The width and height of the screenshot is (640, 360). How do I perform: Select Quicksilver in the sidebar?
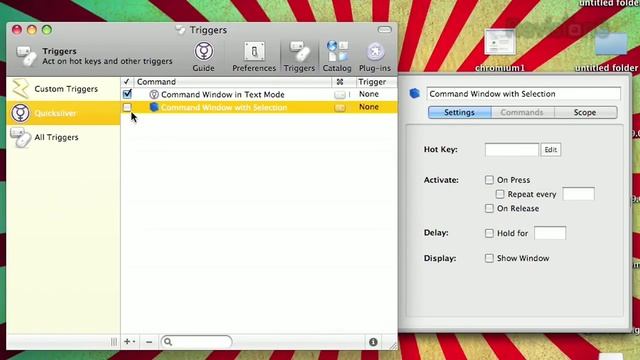pos(63,113)
